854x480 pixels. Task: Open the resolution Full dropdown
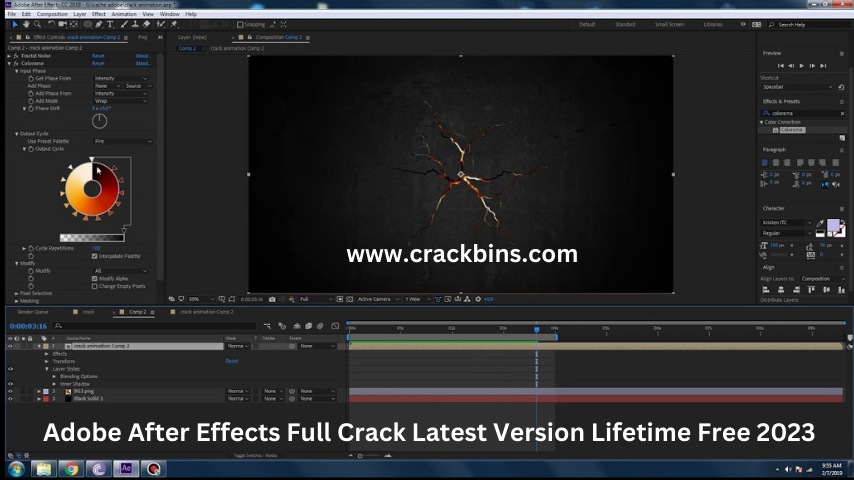(x=316, y=299)
